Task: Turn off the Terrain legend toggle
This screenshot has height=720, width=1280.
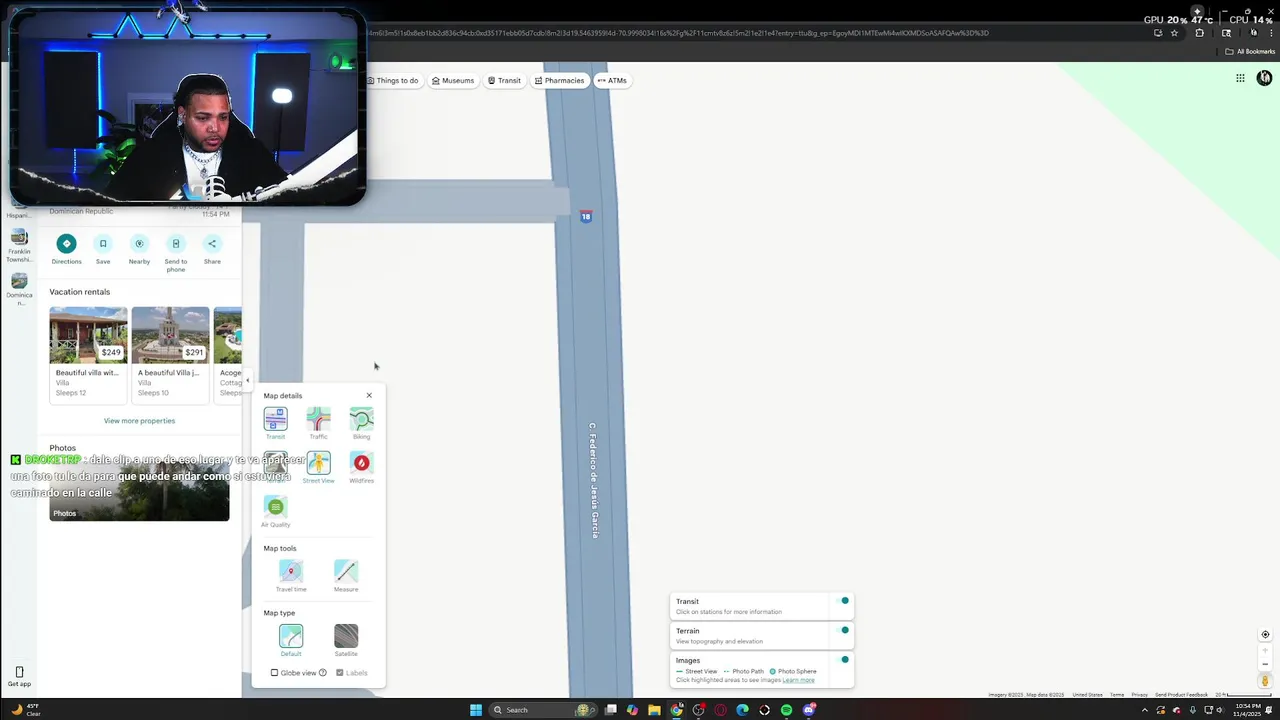Action: point(843,630)
